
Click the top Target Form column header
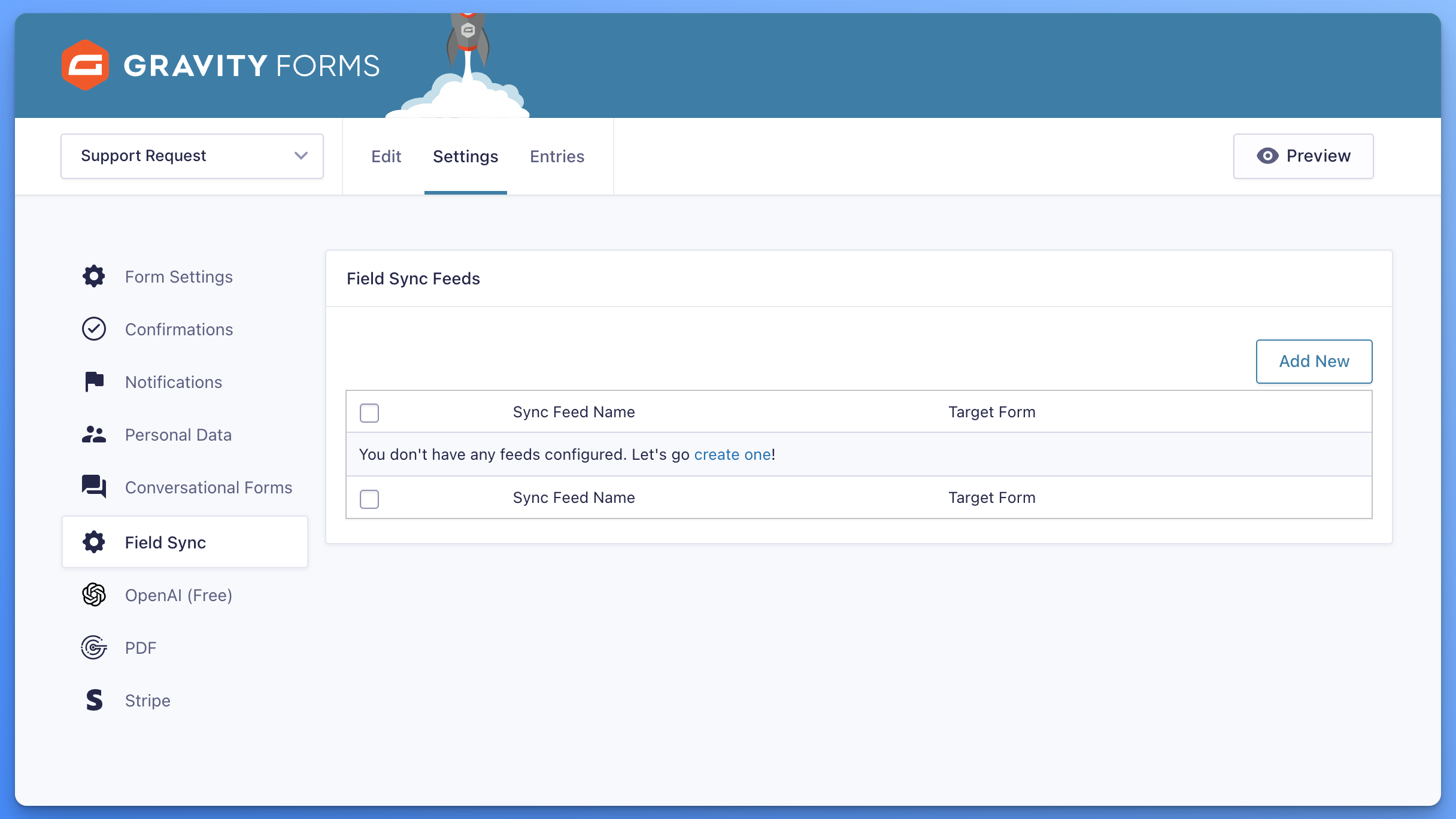pos(991,412)
